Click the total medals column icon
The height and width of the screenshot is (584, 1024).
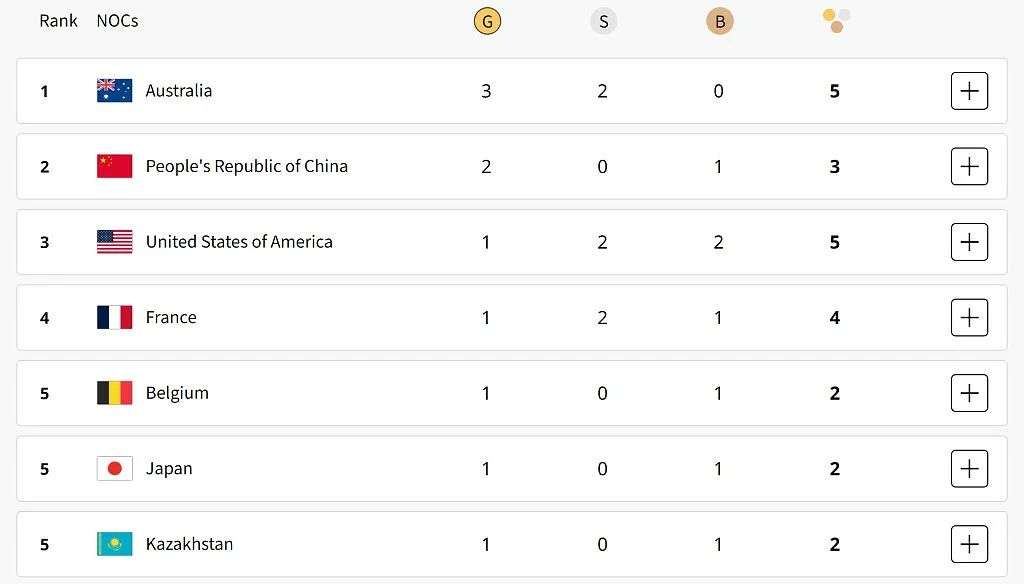[x=836, y=20]
